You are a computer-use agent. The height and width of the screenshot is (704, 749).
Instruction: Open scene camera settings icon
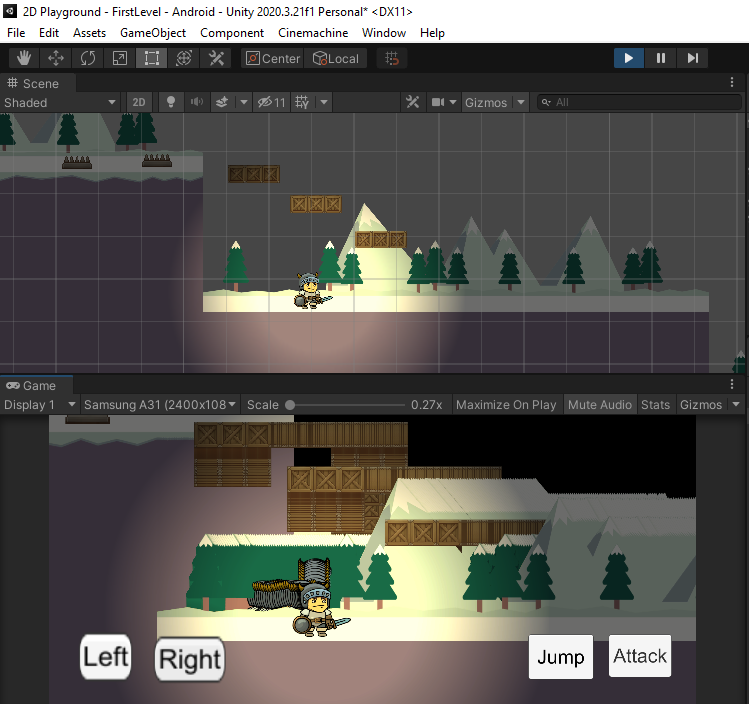tap(438, 102)
